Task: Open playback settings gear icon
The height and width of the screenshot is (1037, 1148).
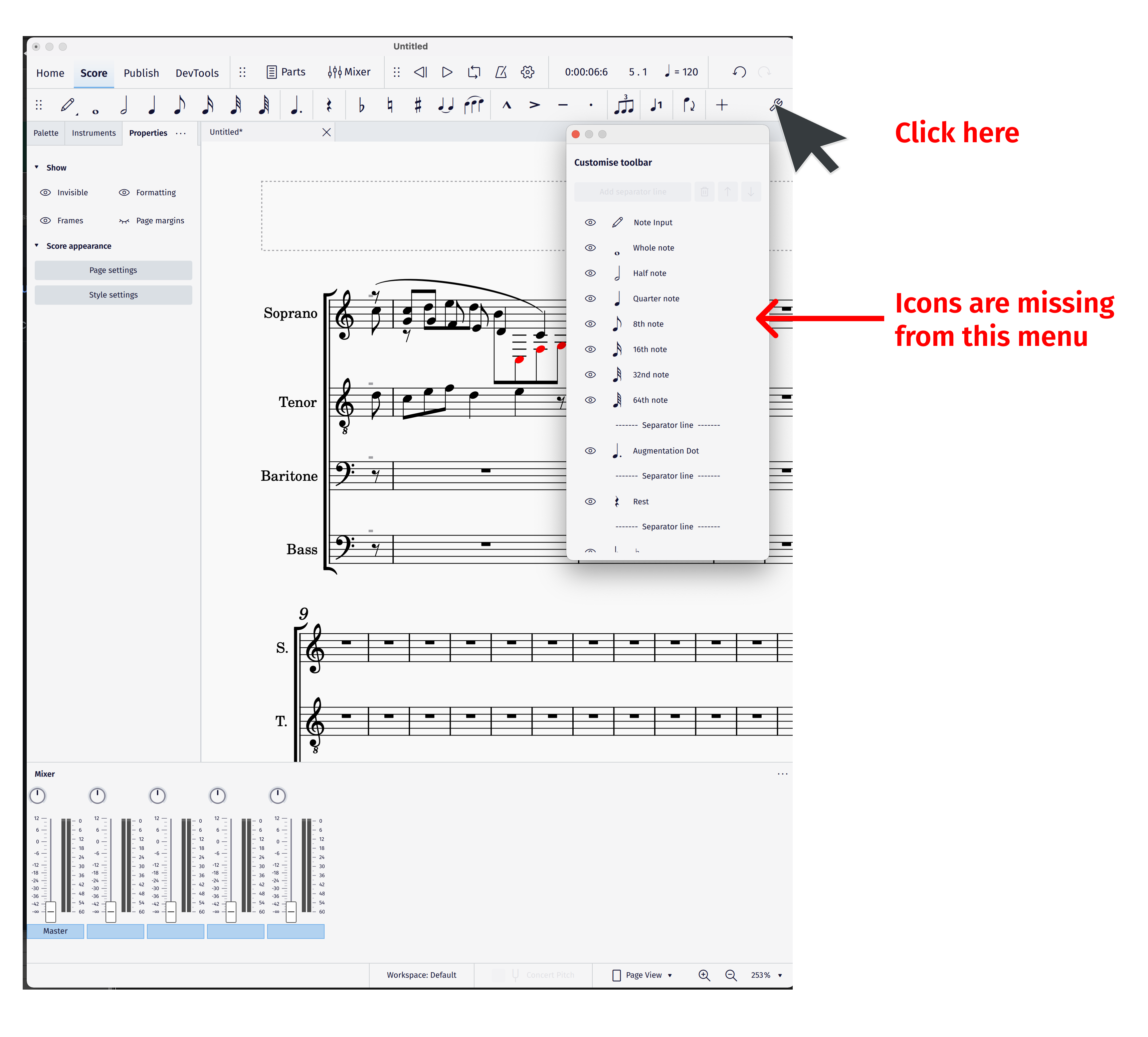Action: coord(527,72)
